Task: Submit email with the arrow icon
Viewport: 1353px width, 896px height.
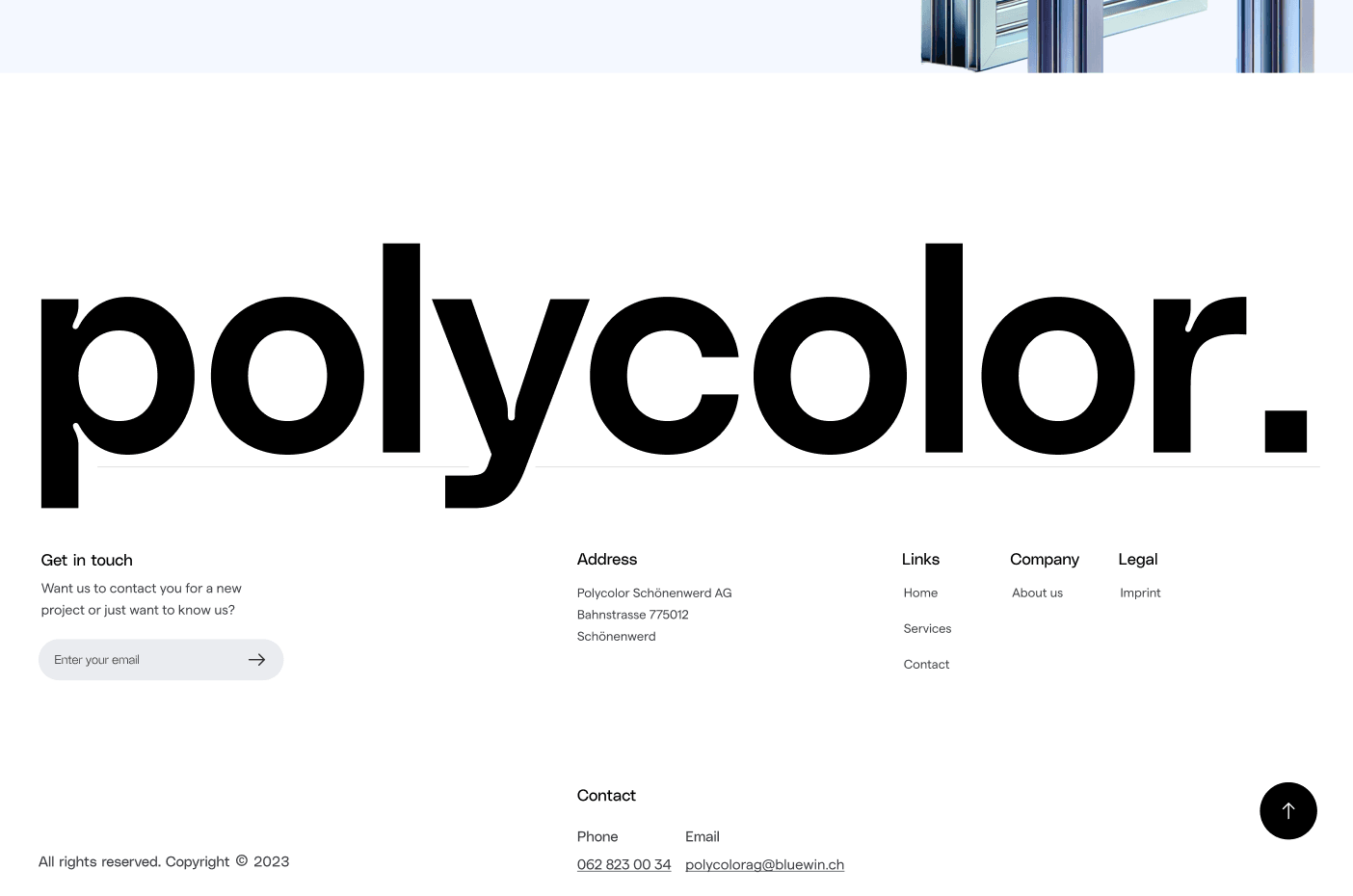Action: [256, 660]
